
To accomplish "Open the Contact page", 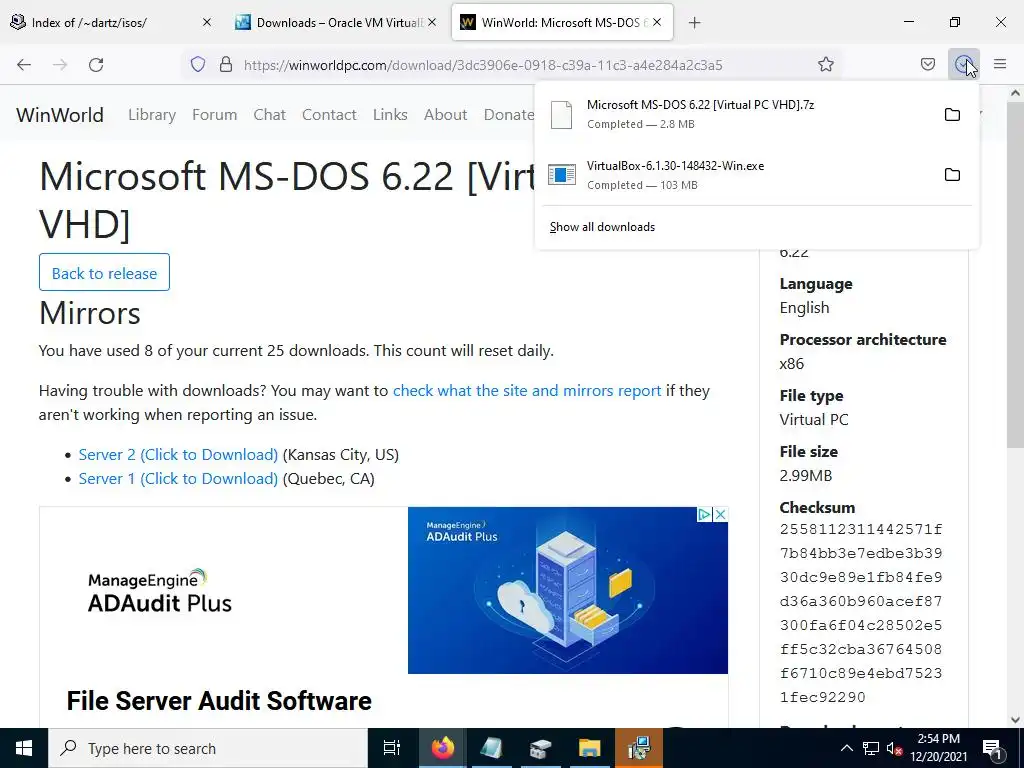I will [x=329, y=115].
